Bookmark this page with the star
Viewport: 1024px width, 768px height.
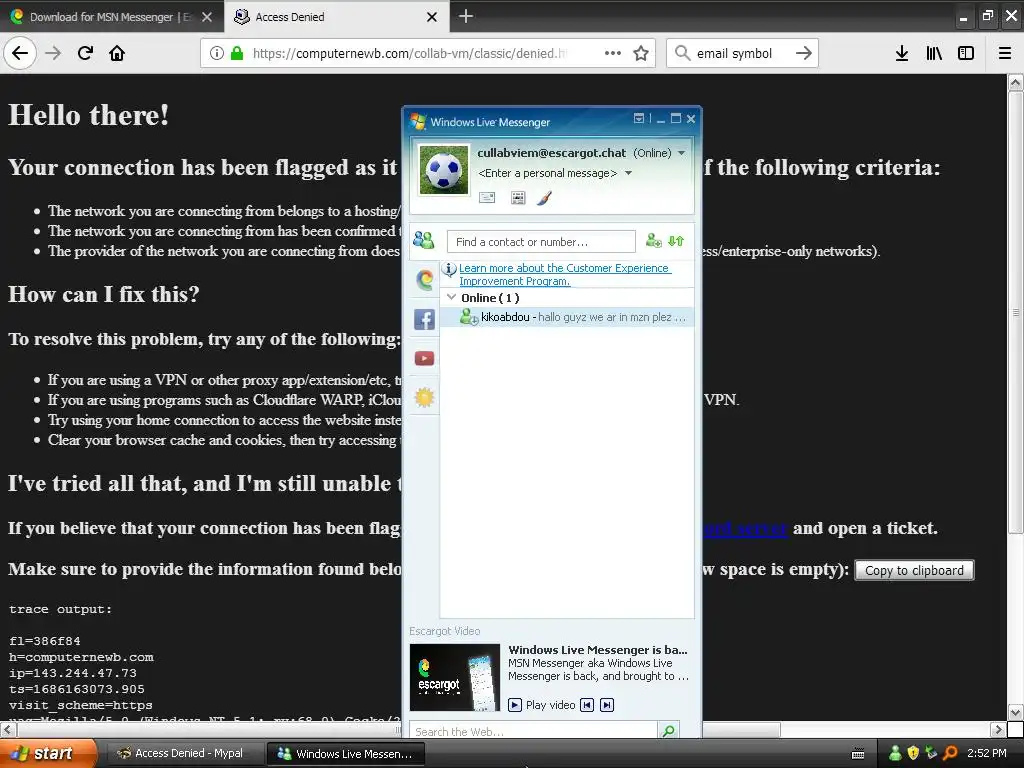coord(641,53)
